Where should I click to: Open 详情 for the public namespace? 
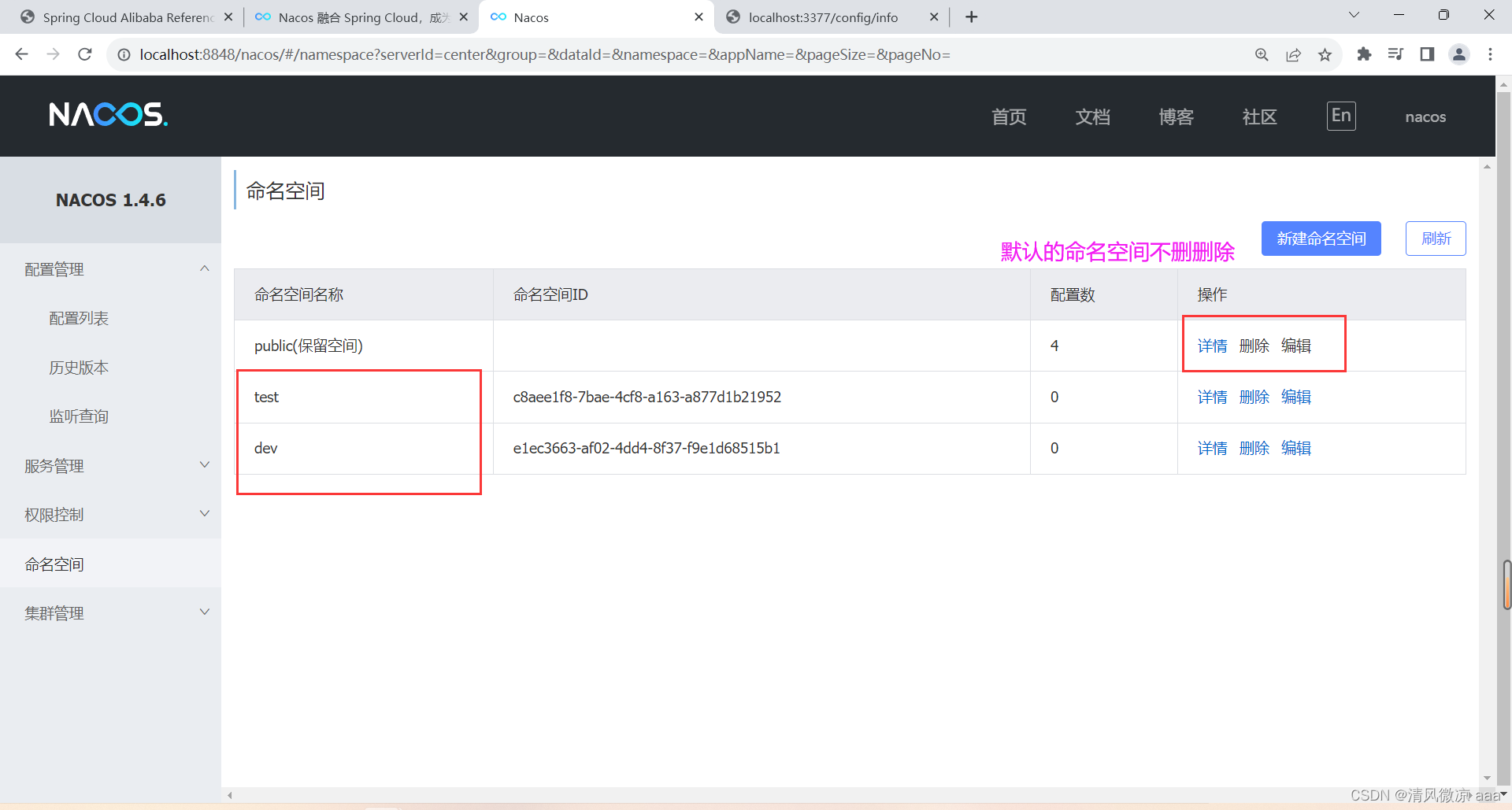pos(1212,346)
